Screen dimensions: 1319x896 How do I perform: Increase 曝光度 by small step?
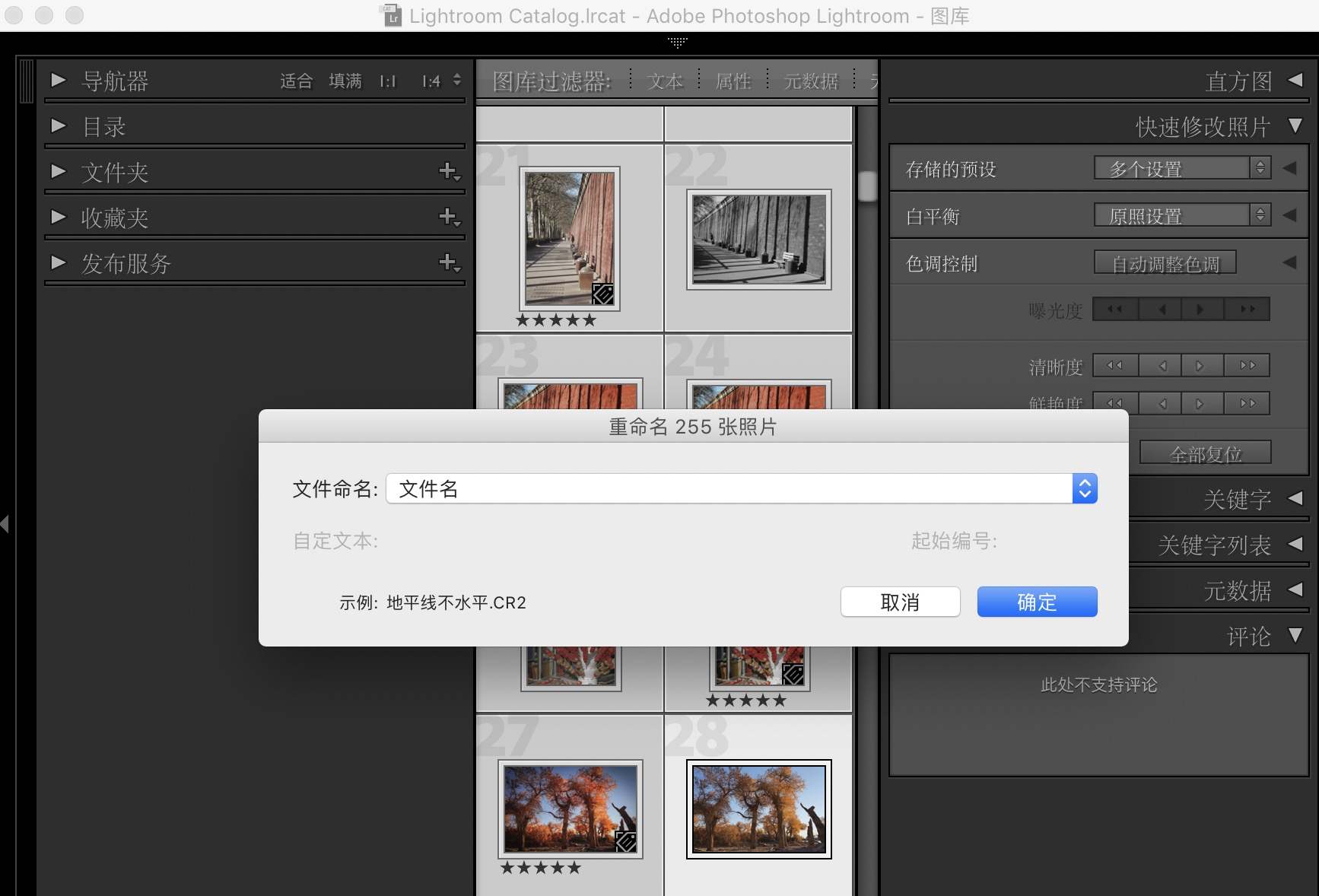1203,309
